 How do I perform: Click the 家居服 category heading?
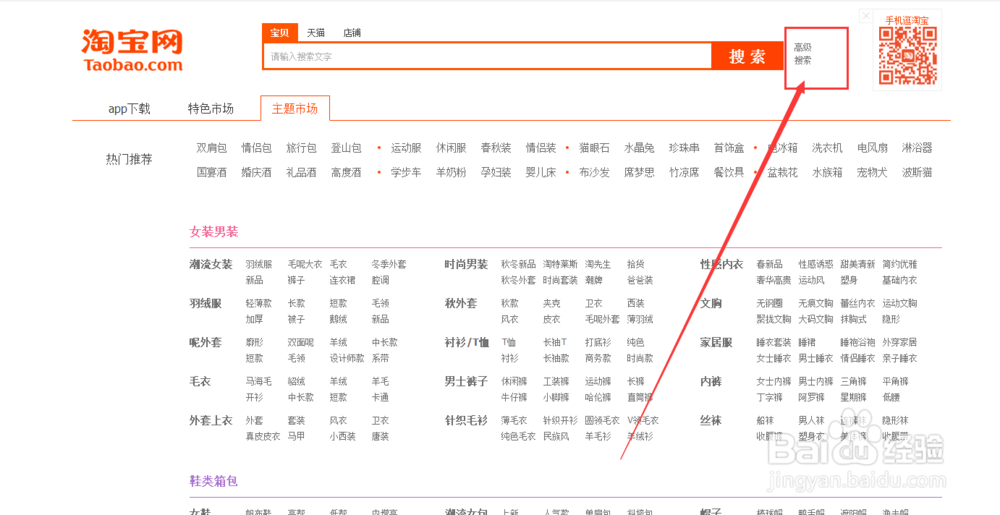pos(716,342)
